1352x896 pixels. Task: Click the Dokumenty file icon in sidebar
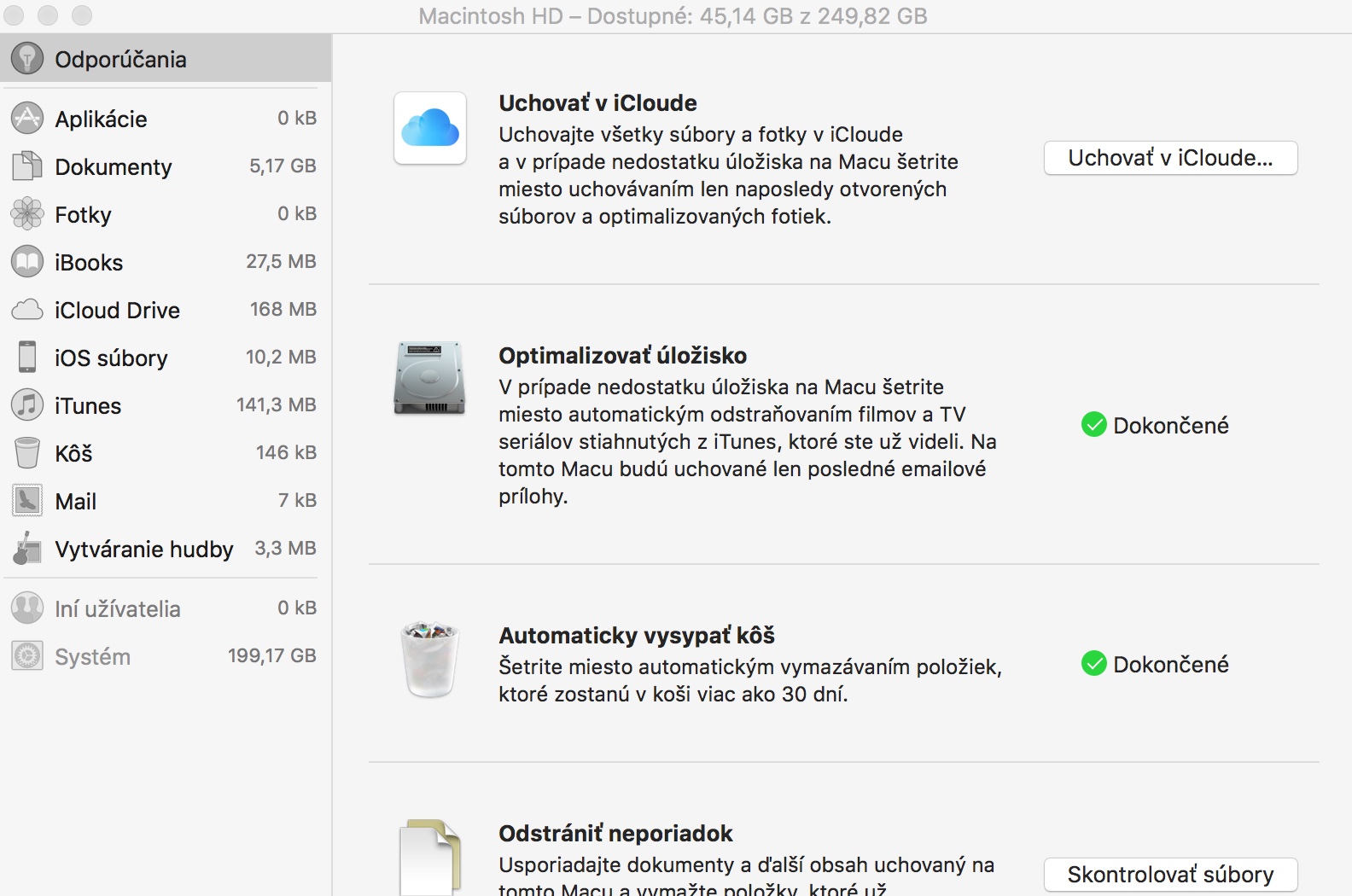(27, 166)
